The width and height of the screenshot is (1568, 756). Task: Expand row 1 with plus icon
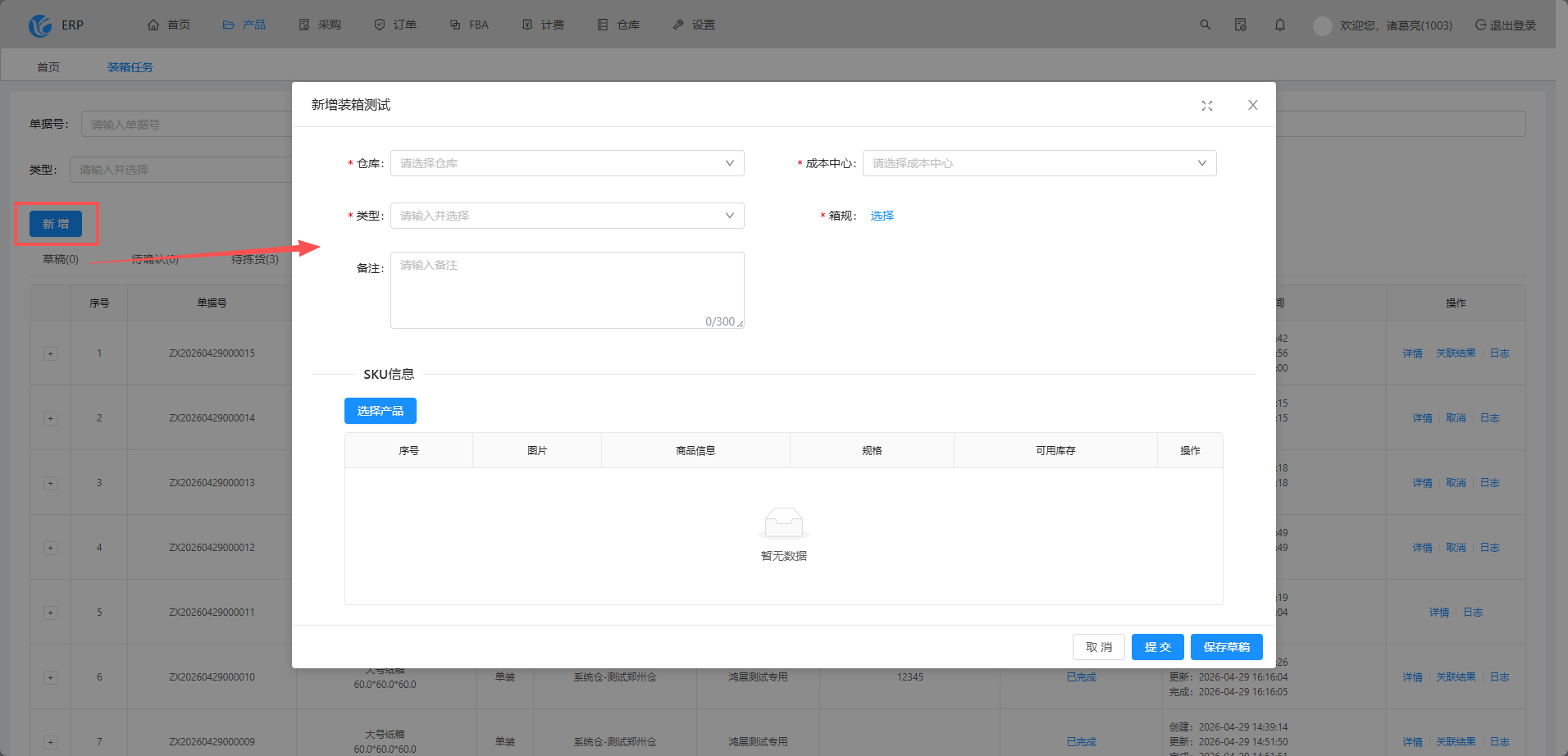click(51, 353)
